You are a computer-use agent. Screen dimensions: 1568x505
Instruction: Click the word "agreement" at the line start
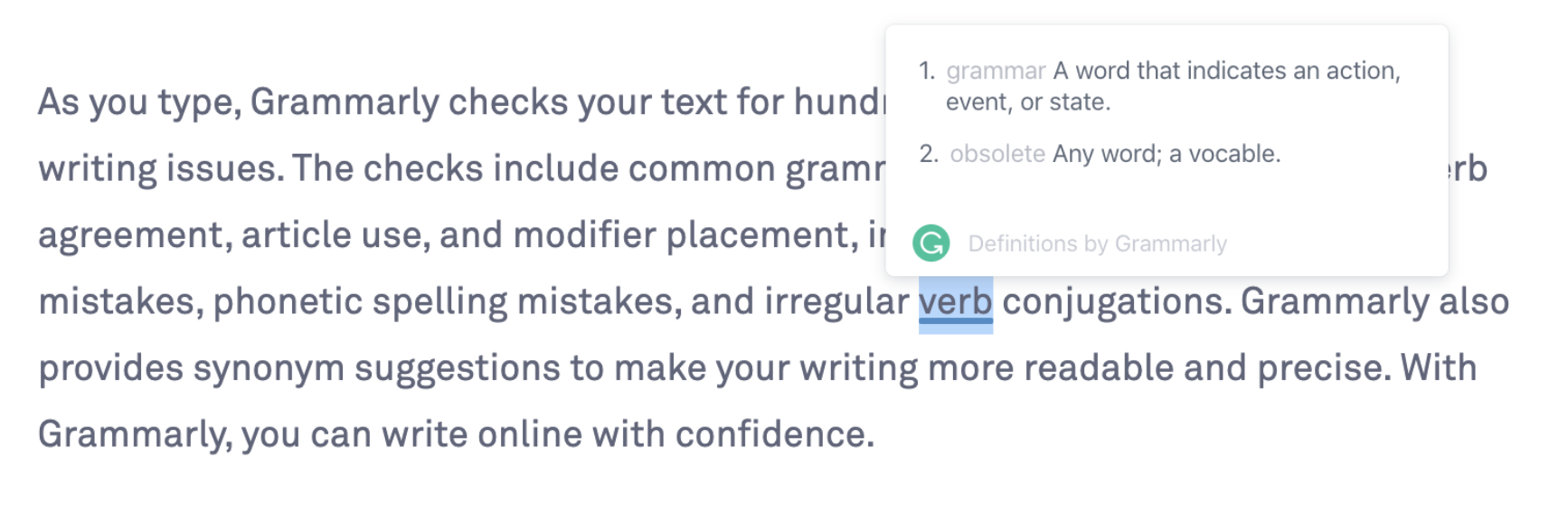click(x=133, y=235)
